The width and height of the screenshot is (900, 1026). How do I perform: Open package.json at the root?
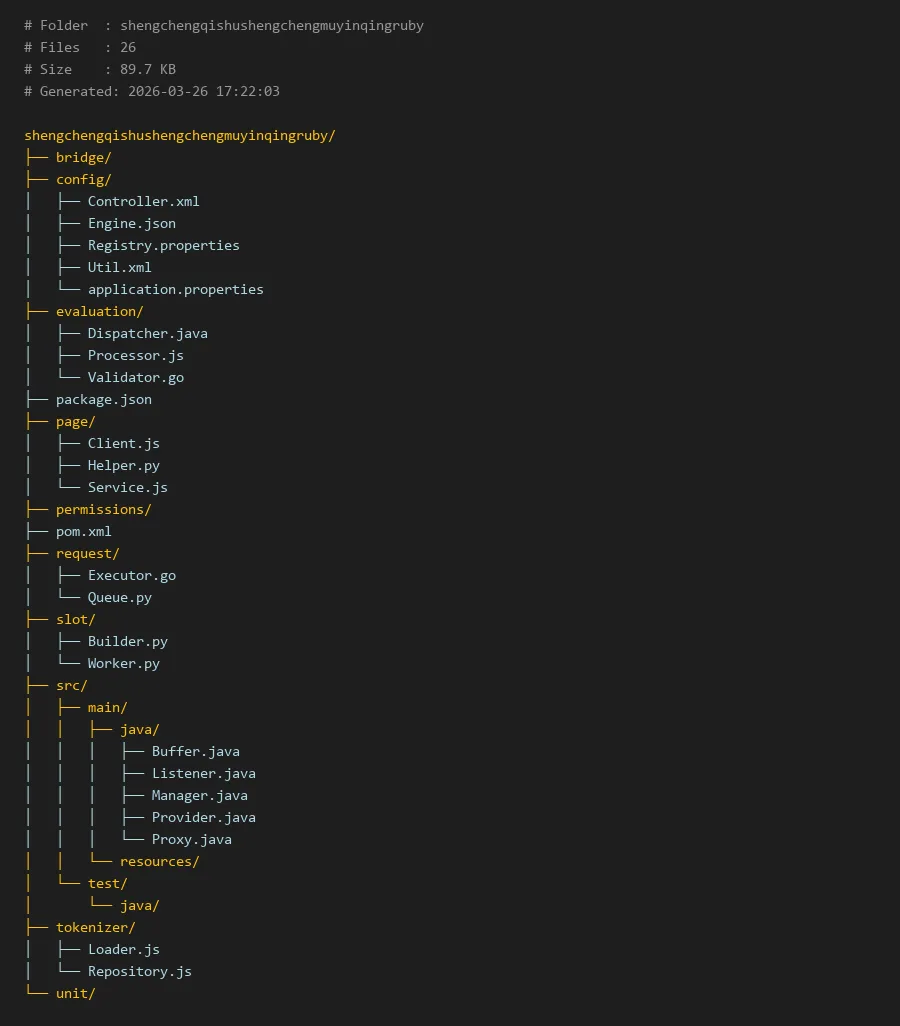tap(103, 399)
